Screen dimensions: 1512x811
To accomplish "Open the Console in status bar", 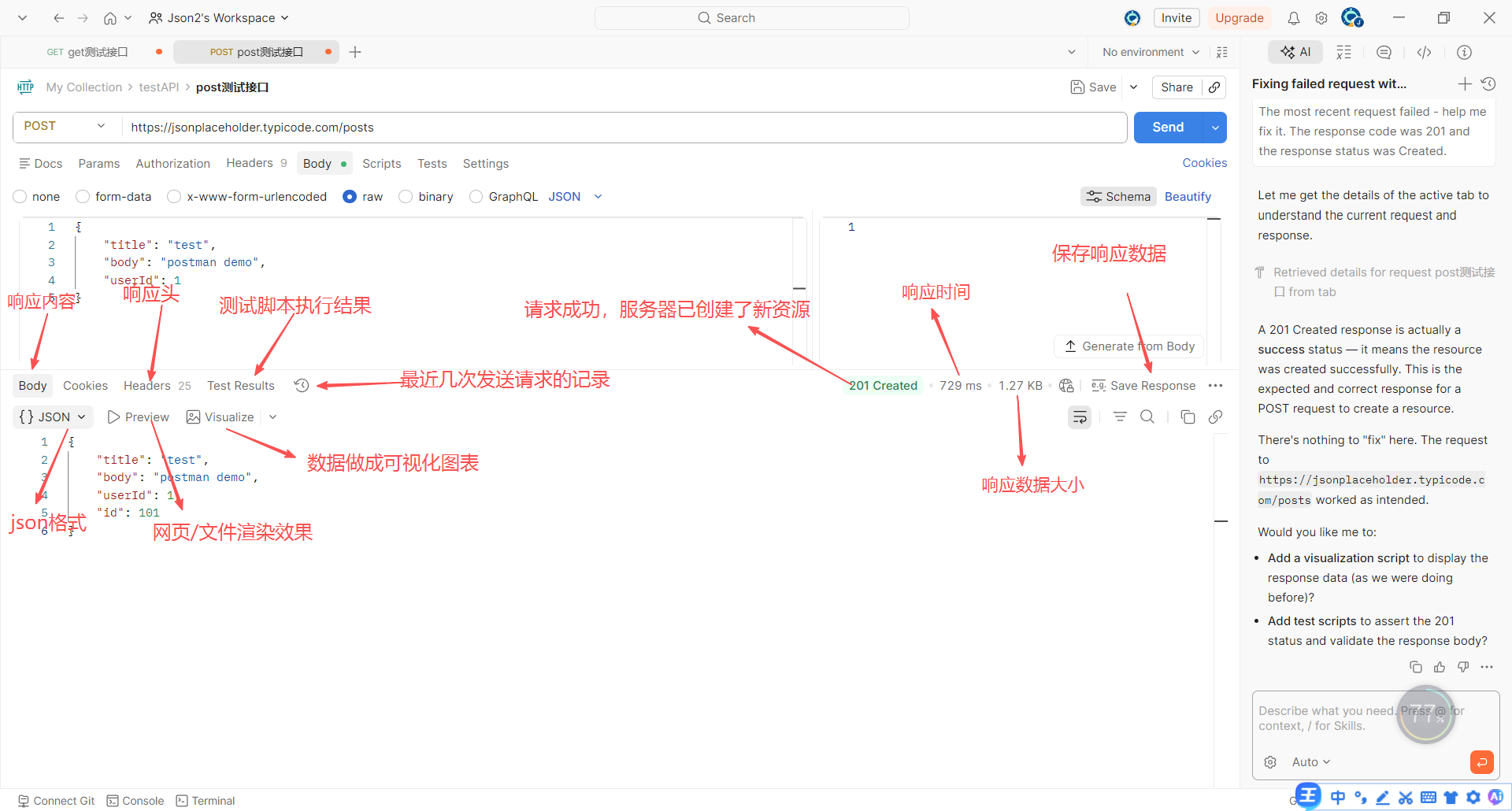I will [x=135, y=801].
